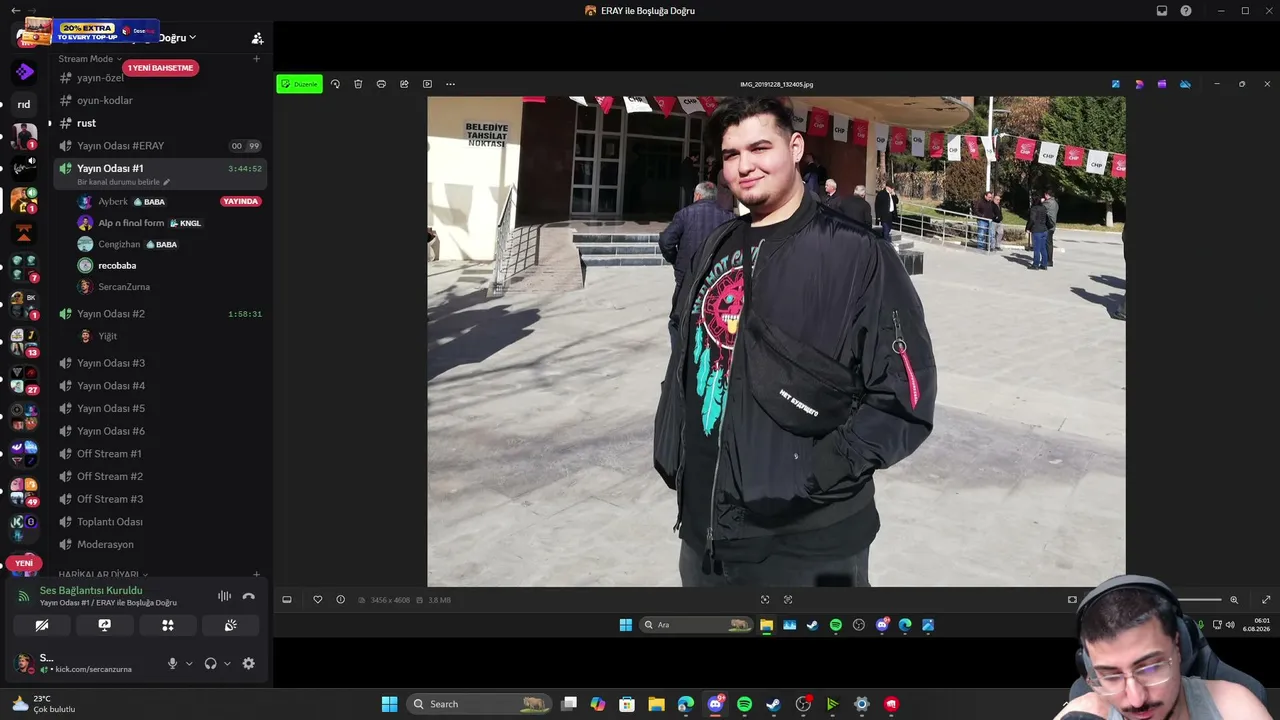Open Discord user settings gear

coord(249,663)
